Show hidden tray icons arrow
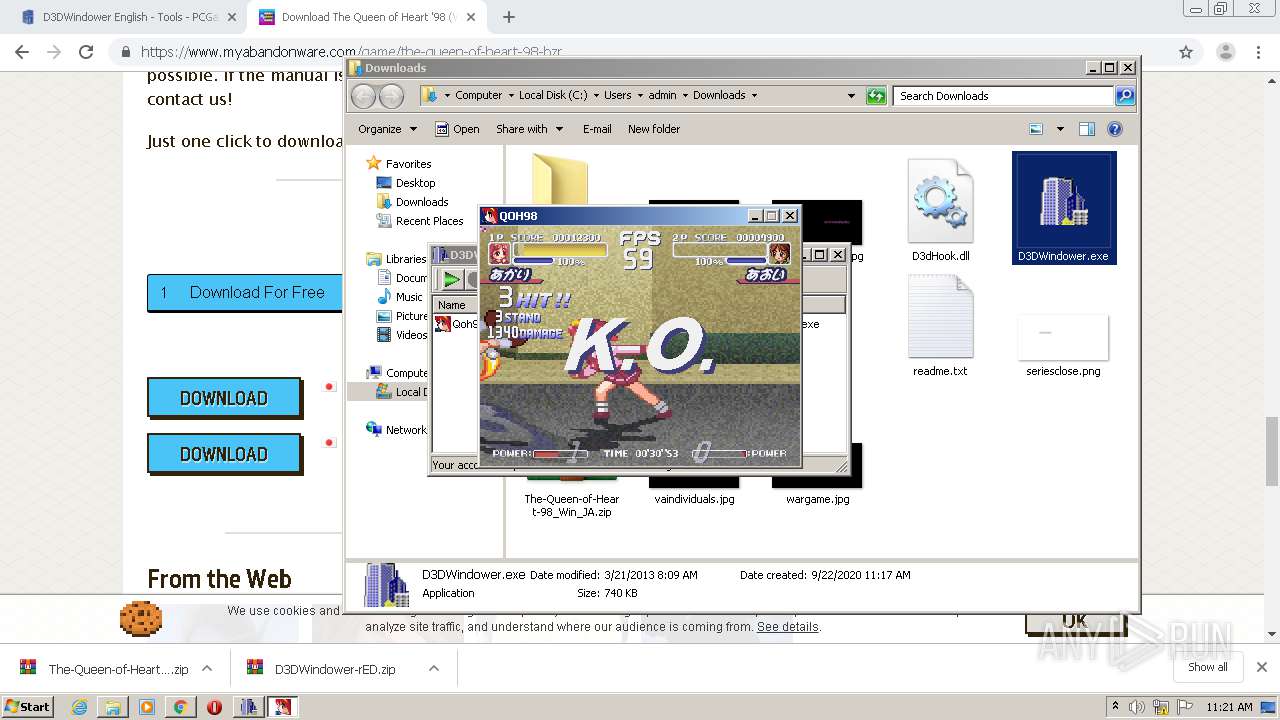The image size is (1280, 720). click(x=1115, y=707)
